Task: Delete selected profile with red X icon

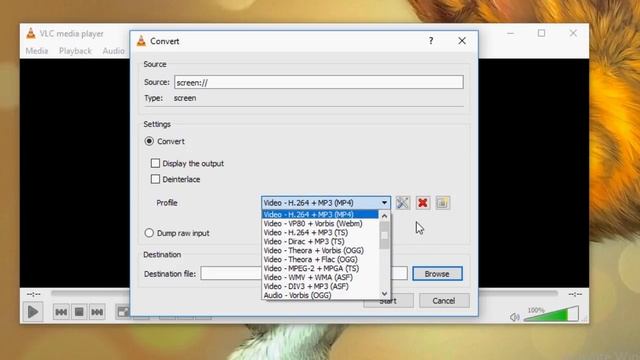Action: pos(422,202)
